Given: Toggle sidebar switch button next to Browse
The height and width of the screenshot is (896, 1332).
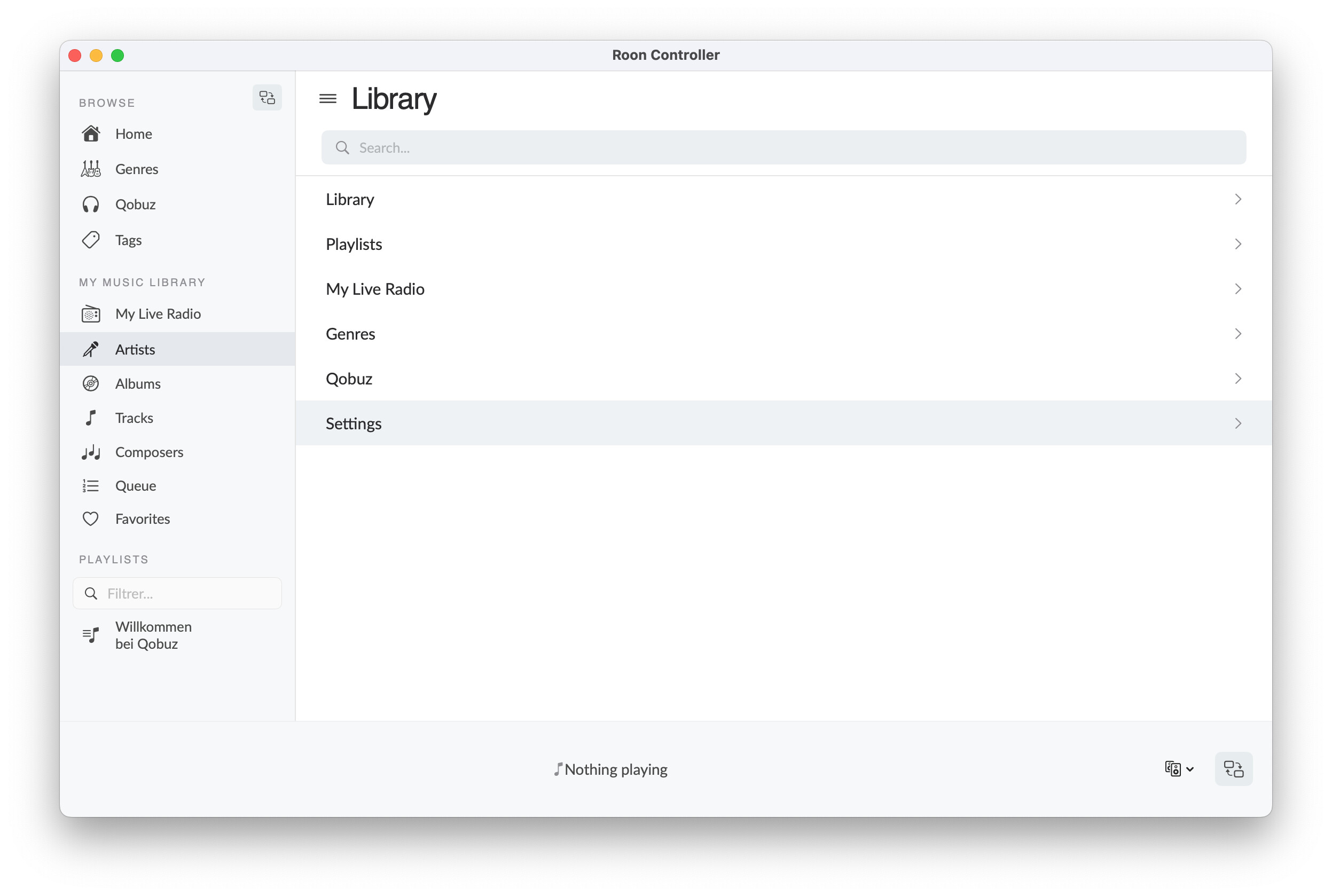Looking at the screenshot, I should pos(267,98).
